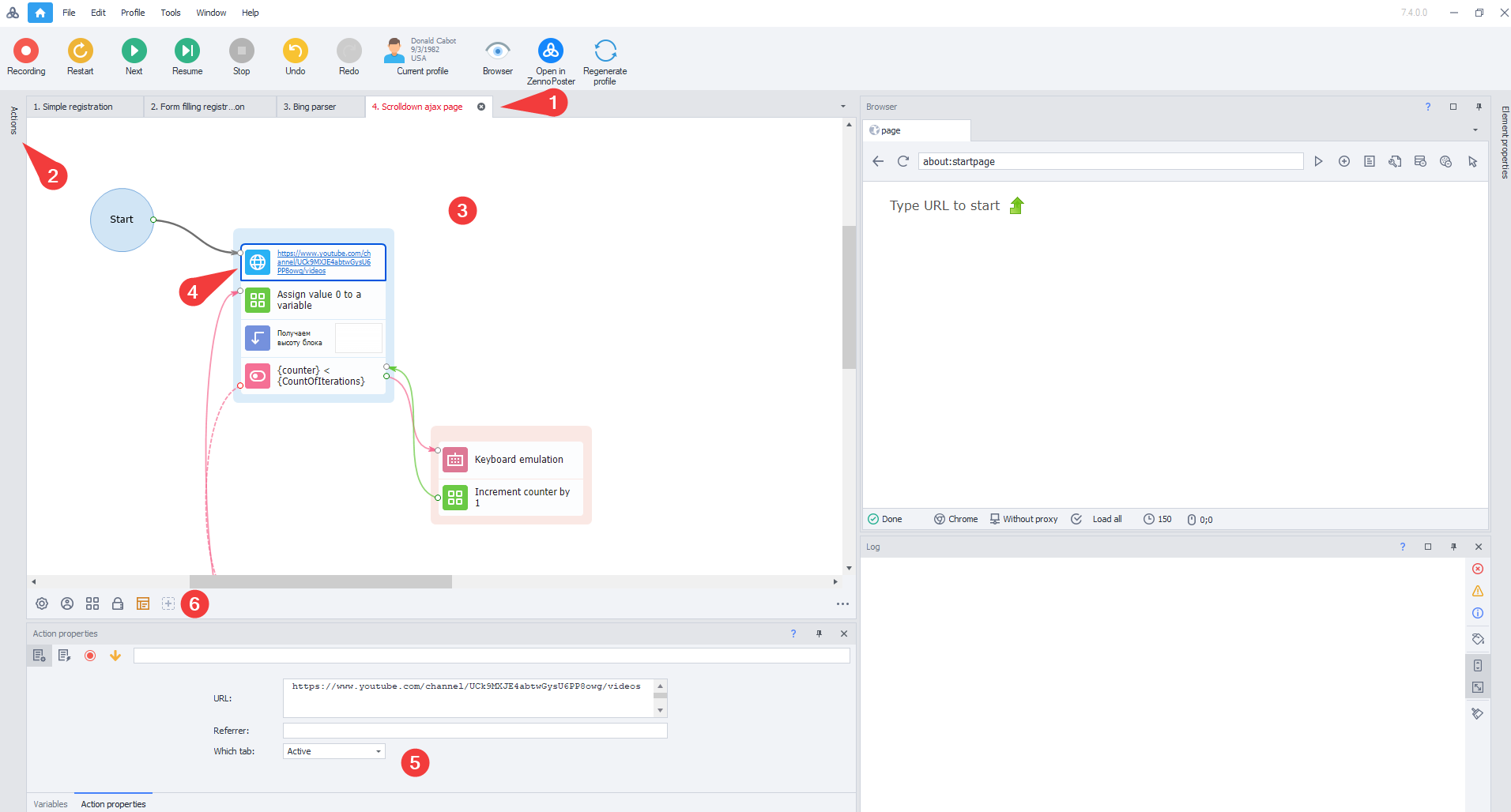Screen dimensions: 1511x812
Task: Click the Recording button in toolbar
Action: [26, 51]
